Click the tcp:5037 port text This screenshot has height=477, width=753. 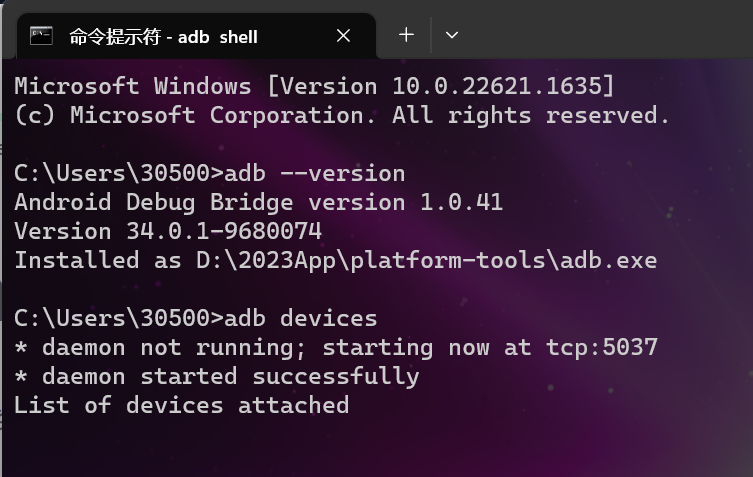tap(602, 347)
